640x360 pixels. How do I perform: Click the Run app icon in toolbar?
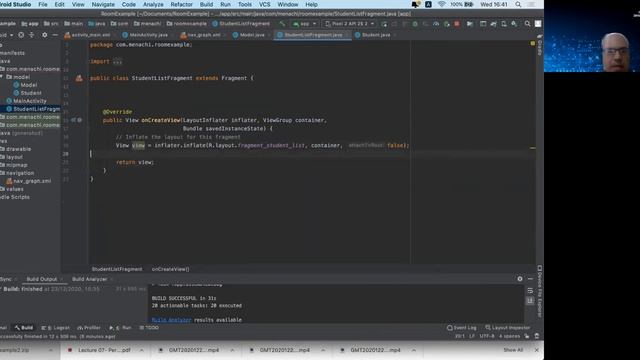point(384,24)
